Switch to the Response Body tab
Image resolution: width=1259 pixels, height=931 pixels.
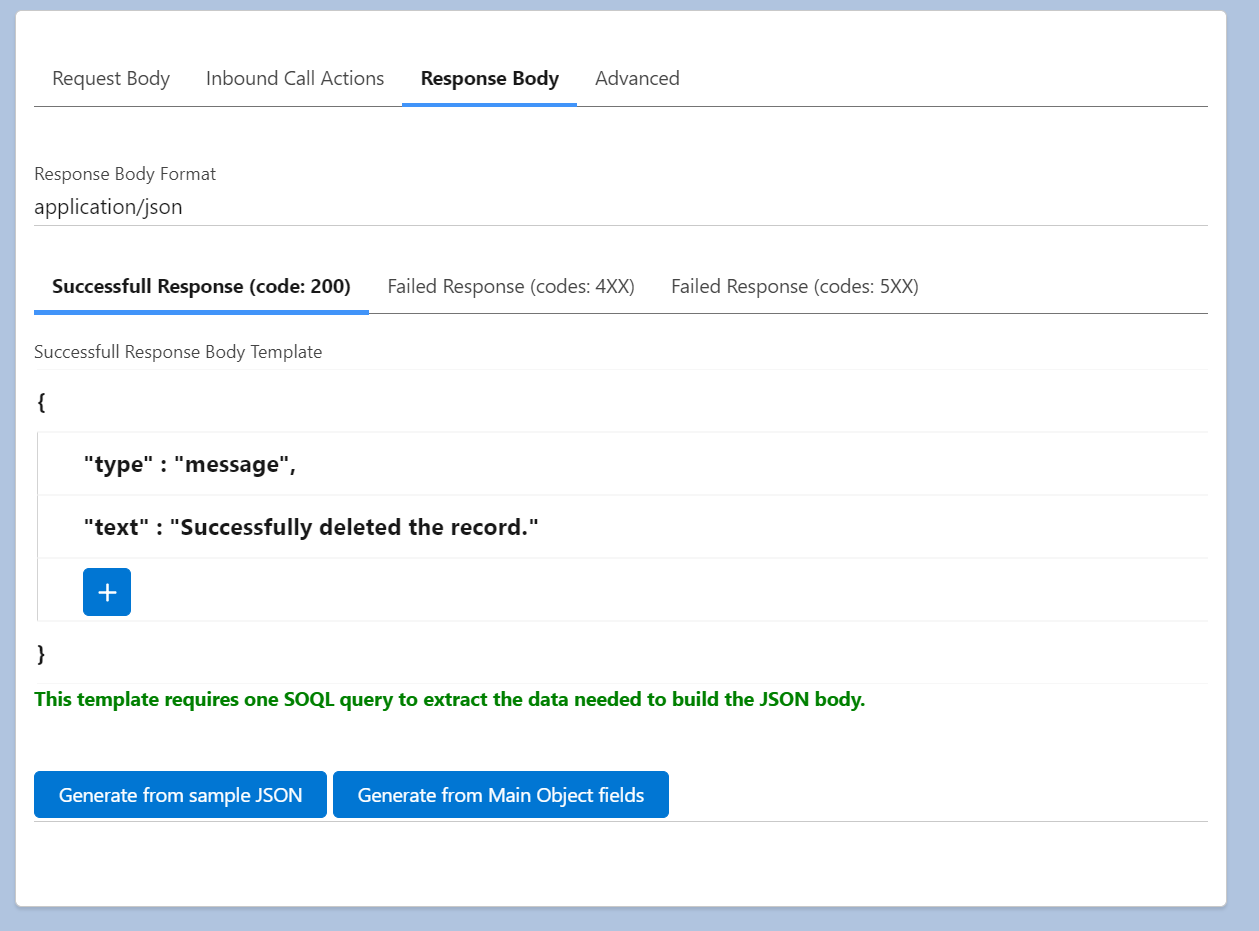pyautogui.click(x=489, y=78)
